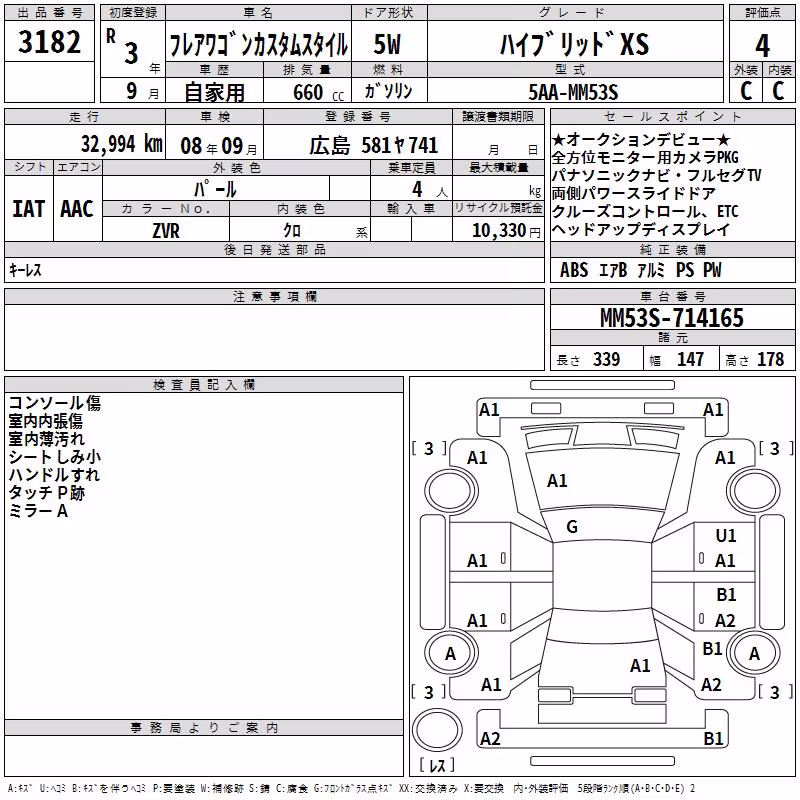The width and height of the screenshot is (800, 800).
Task: Click inspector note コンソール傷
Action: (55, 403)
